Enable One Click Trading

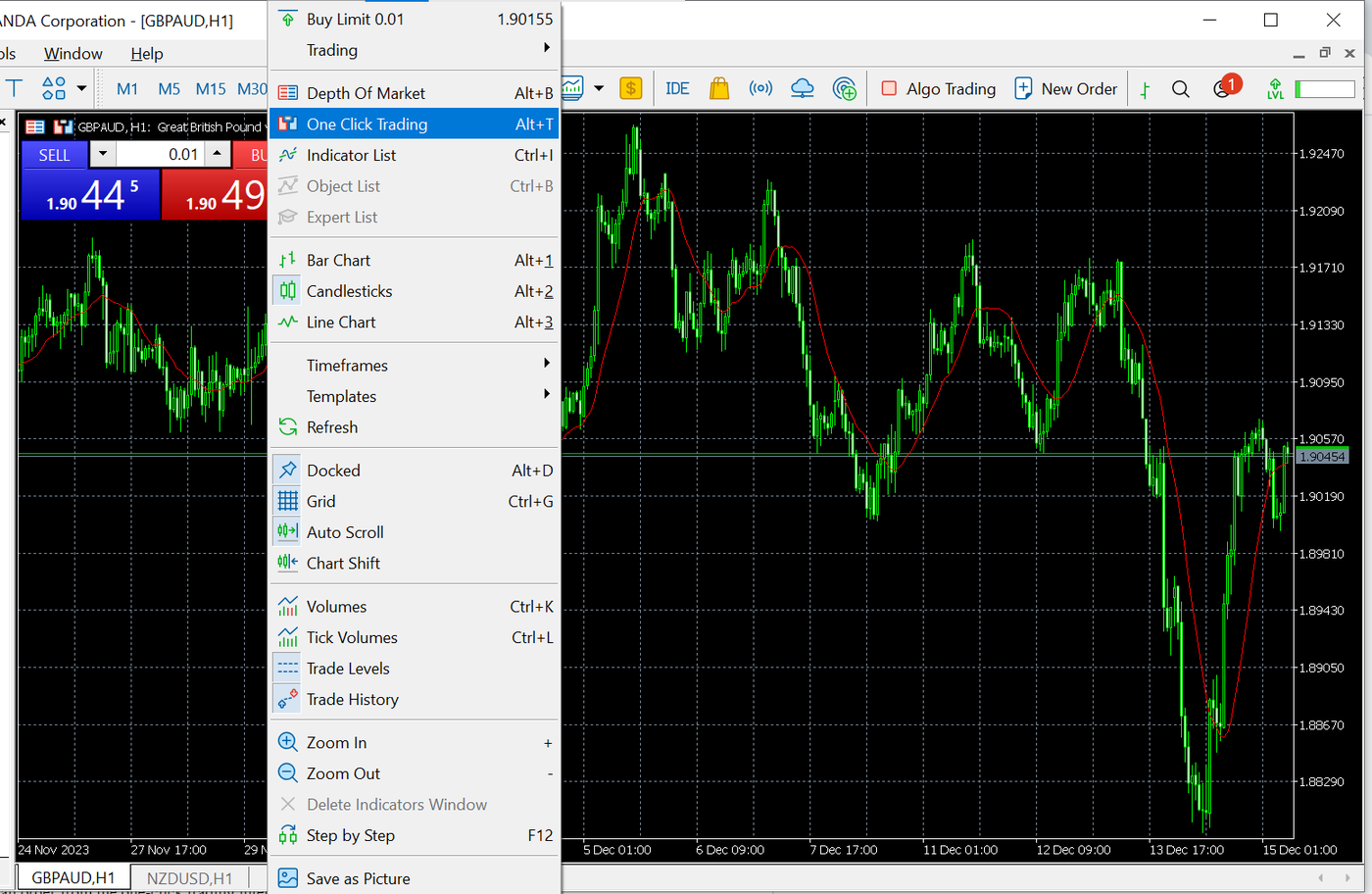pyautogui.click(x=367, y=124)
